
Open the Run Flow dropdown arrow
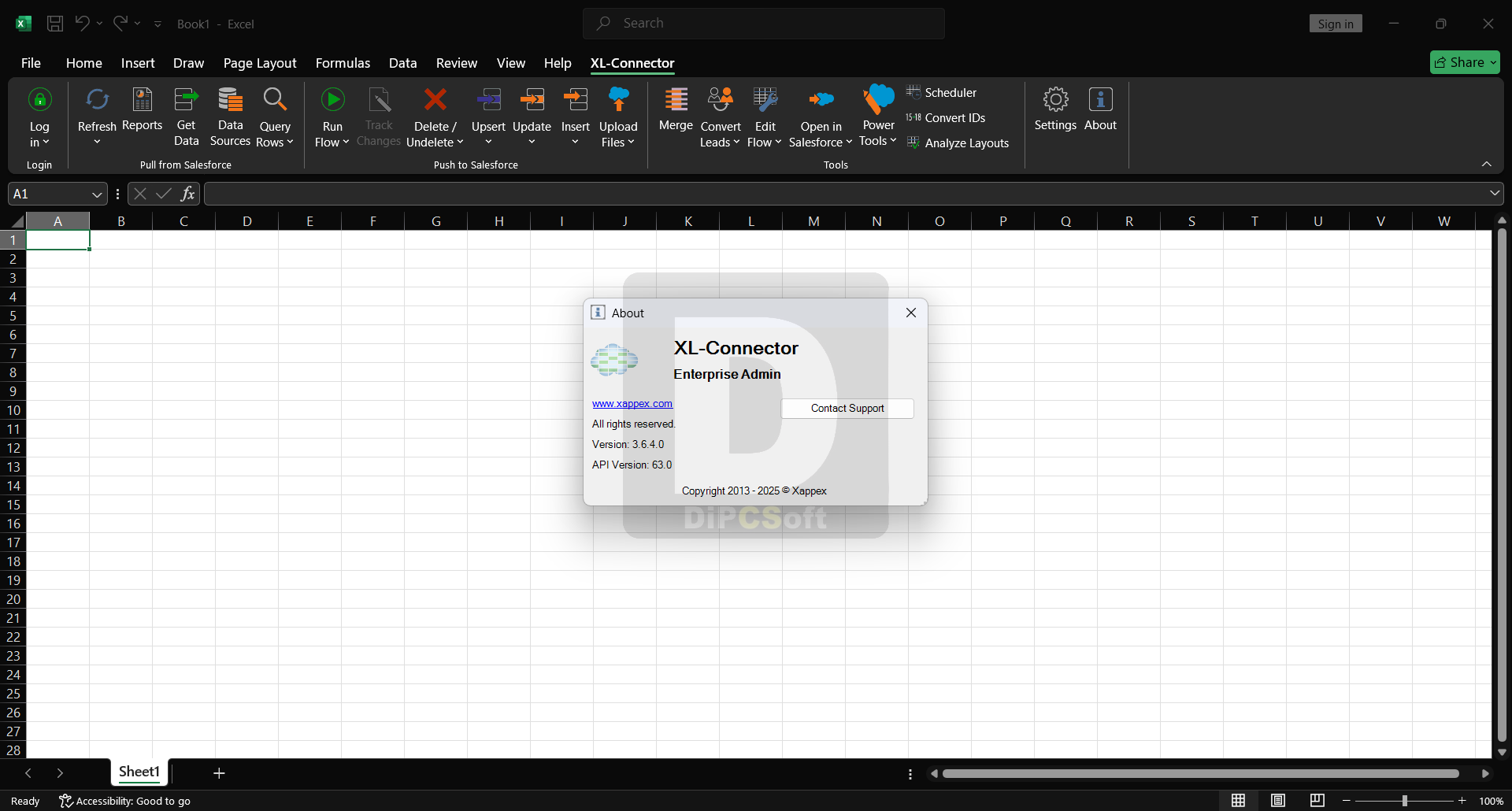tap(346, 143)
